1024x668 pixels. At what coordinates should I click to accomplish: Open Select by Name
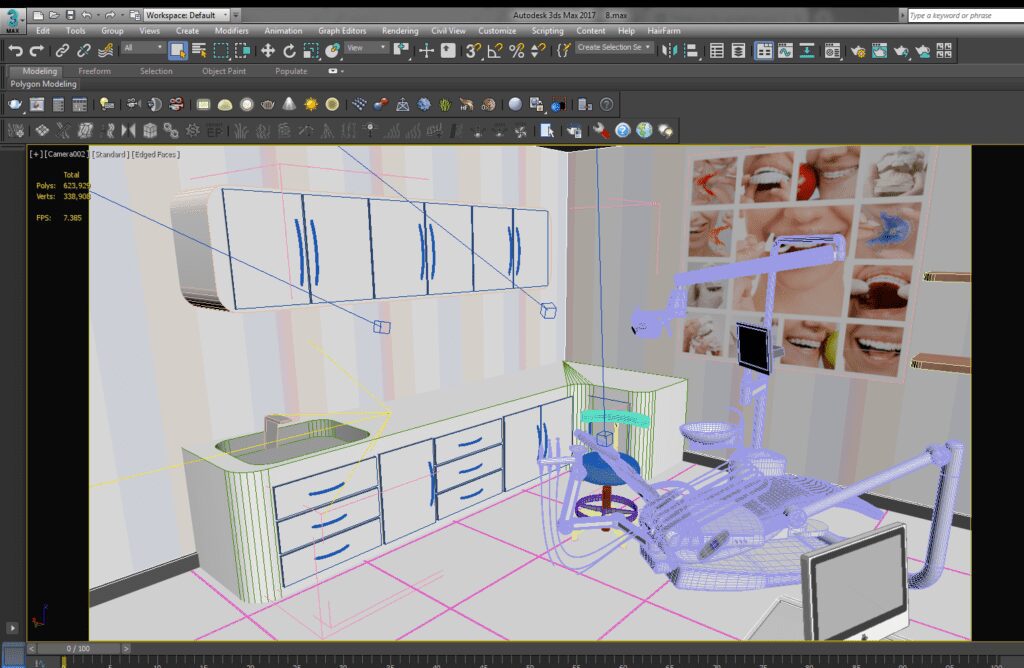(x=197, y=50)
